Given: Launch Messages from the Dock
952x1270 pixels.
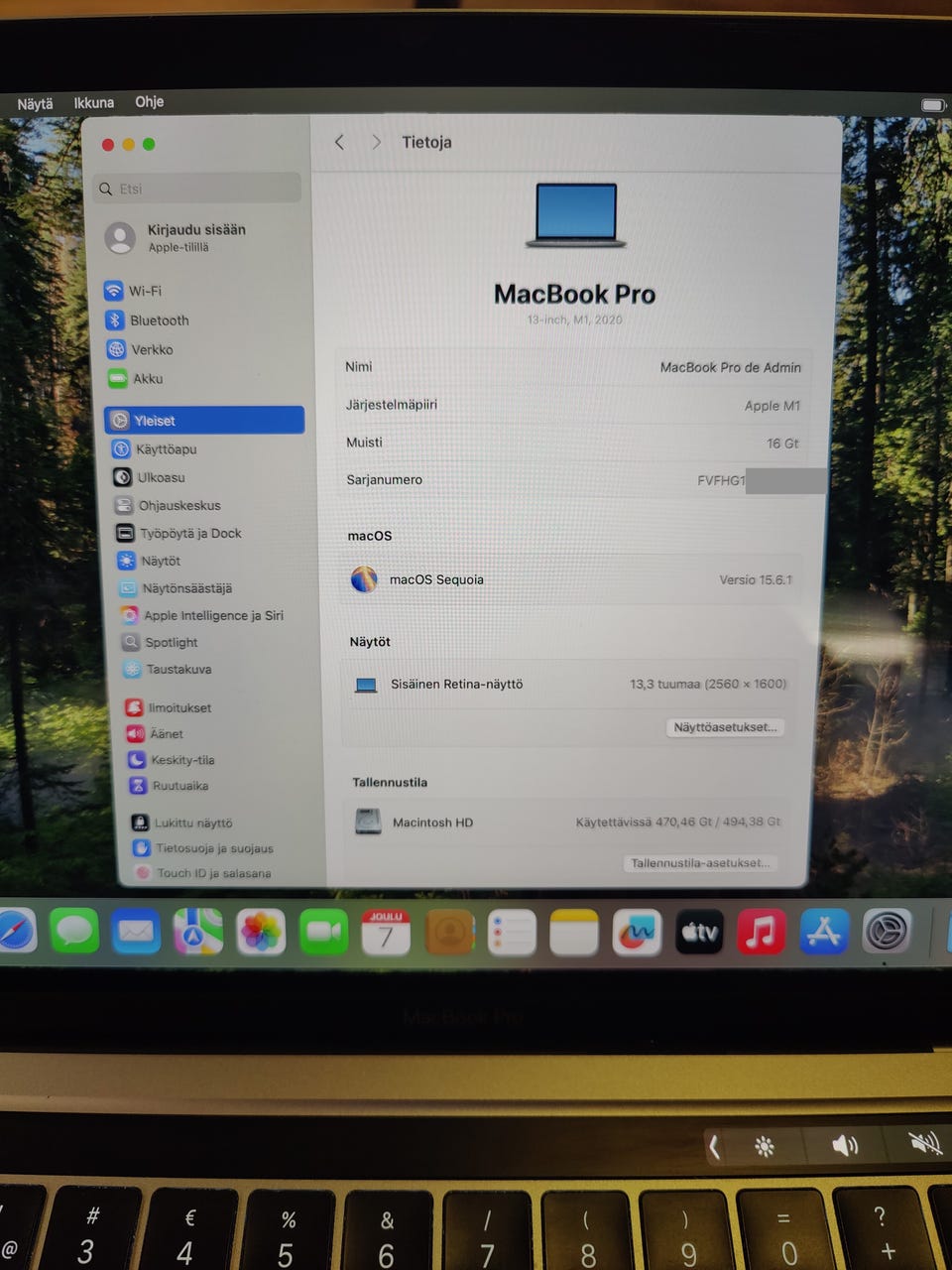Looking at the screenshot, I should (74, 933).
